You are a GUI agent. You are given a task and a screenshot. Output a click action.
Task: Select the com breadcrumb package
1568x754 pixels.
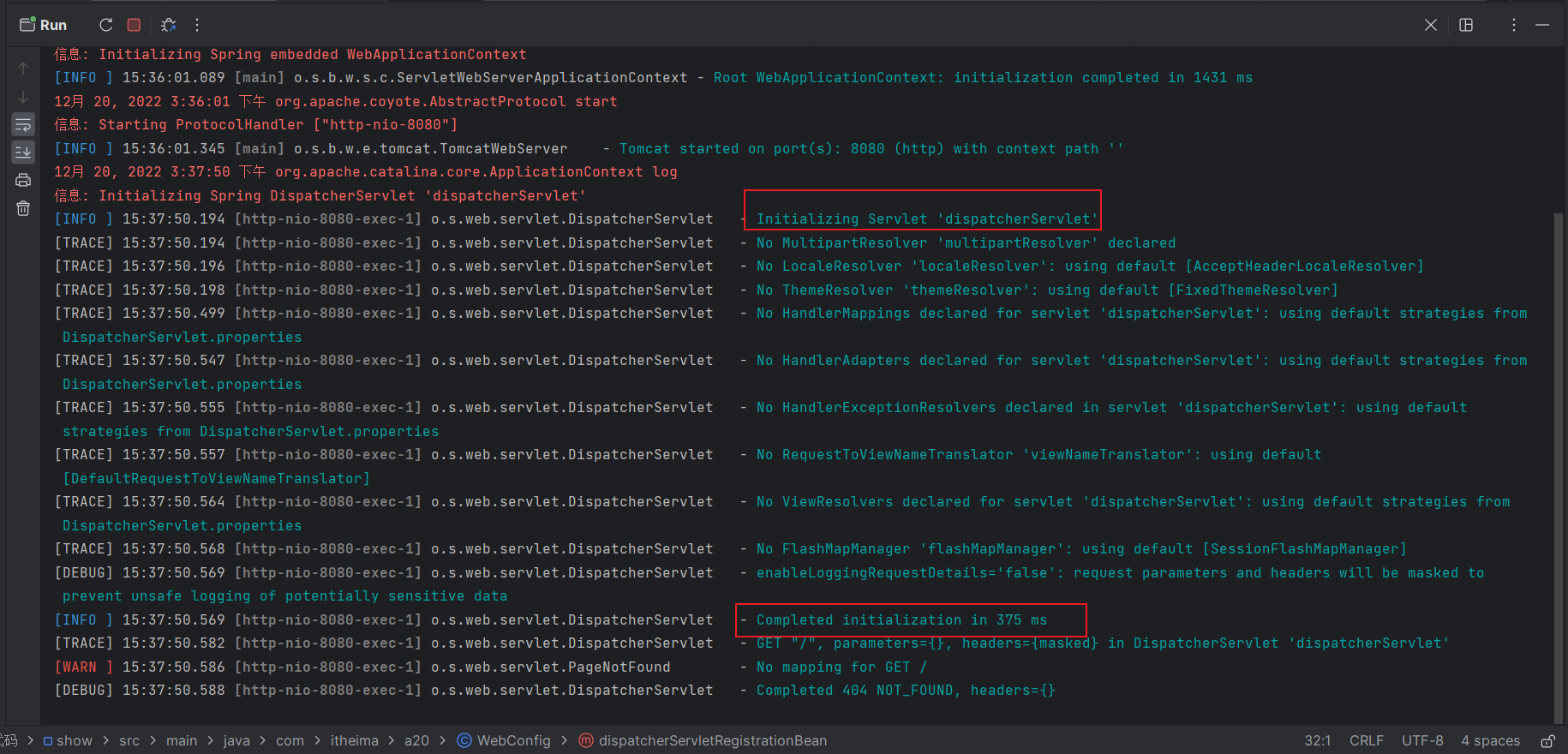click(x=290, y=740)
